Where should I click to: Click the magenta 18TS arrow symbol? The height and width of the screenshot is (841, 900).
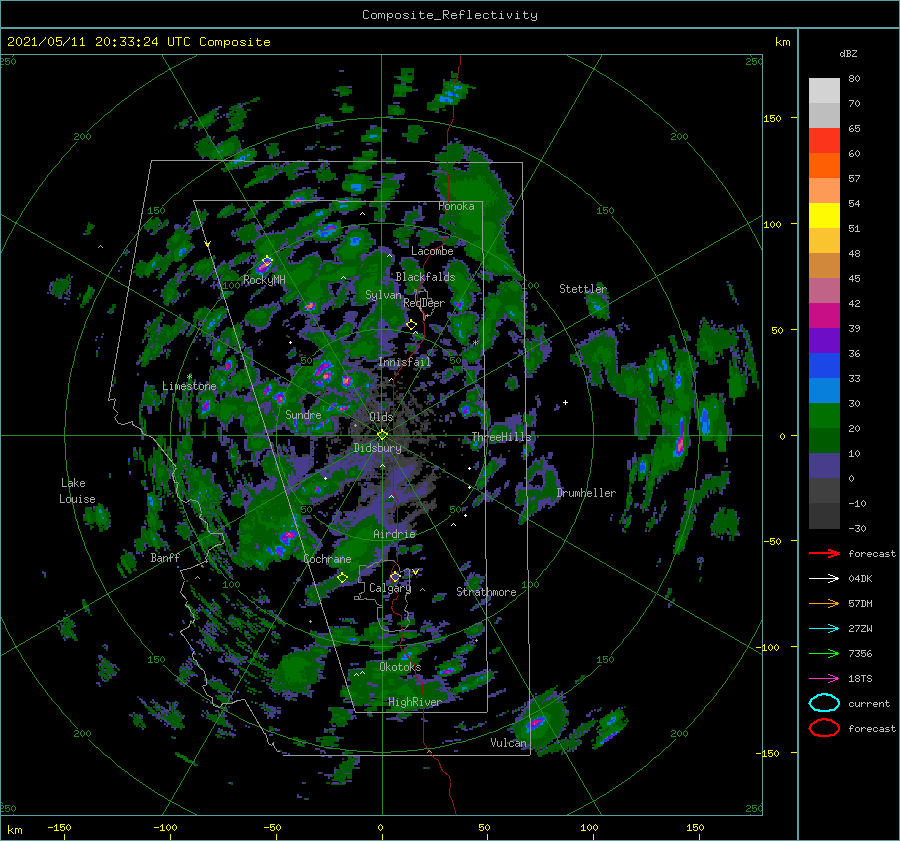(824, 679)
